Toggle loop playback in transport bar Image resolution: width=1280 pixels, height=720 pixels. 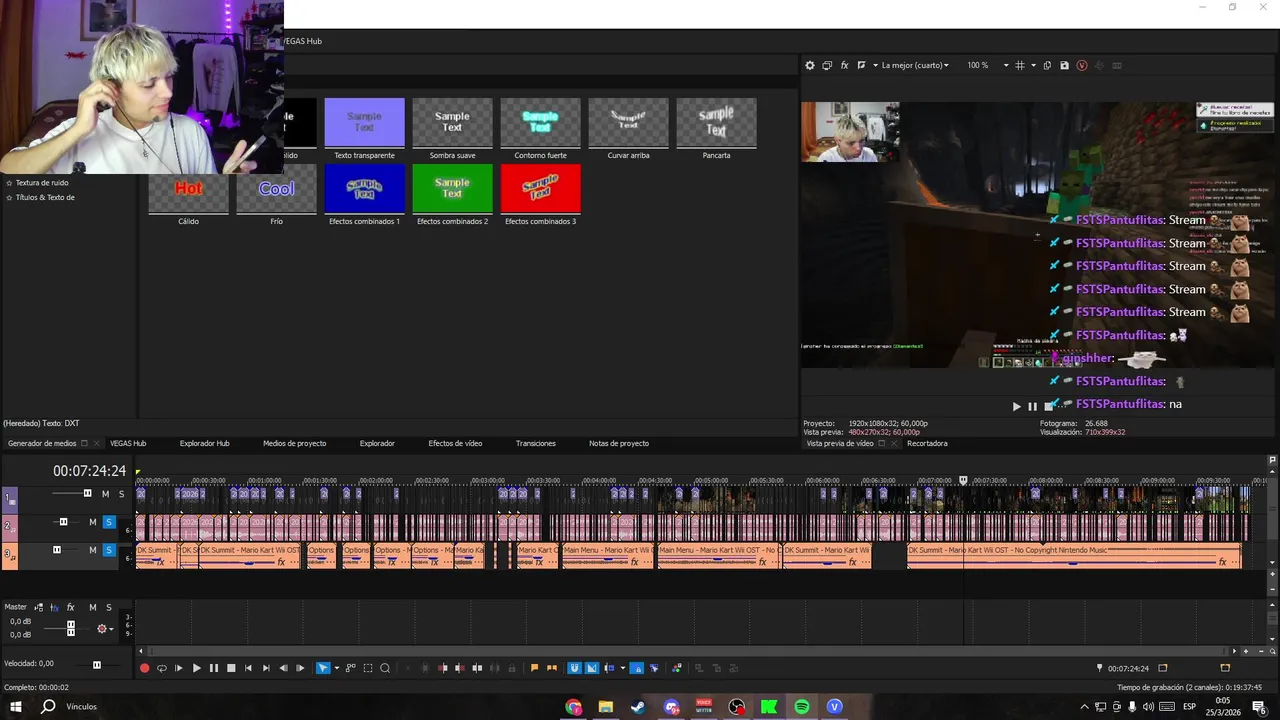tap(162, 668)
